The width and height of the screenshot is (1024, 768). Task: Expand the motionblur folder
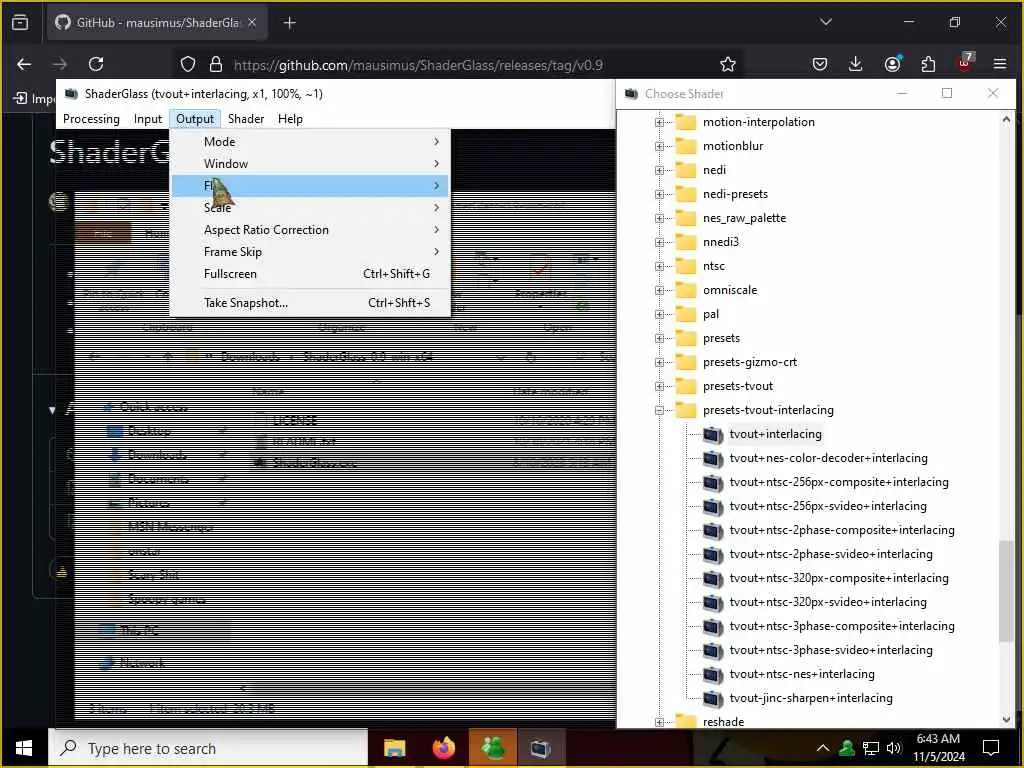pyautogui.click(x=659, y=146)
